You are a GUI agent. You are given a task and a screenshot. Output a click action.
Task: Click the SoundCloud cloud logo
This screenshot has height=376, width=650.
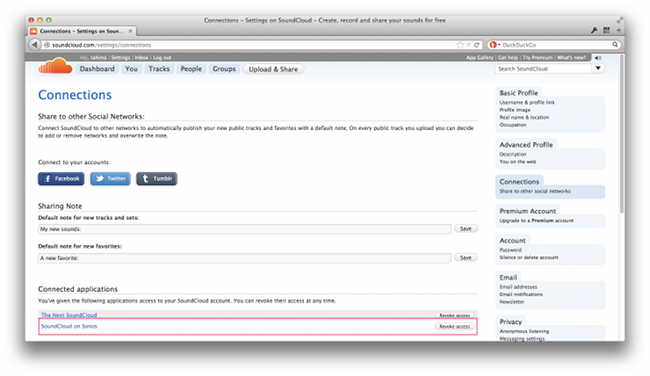(55, 66)
